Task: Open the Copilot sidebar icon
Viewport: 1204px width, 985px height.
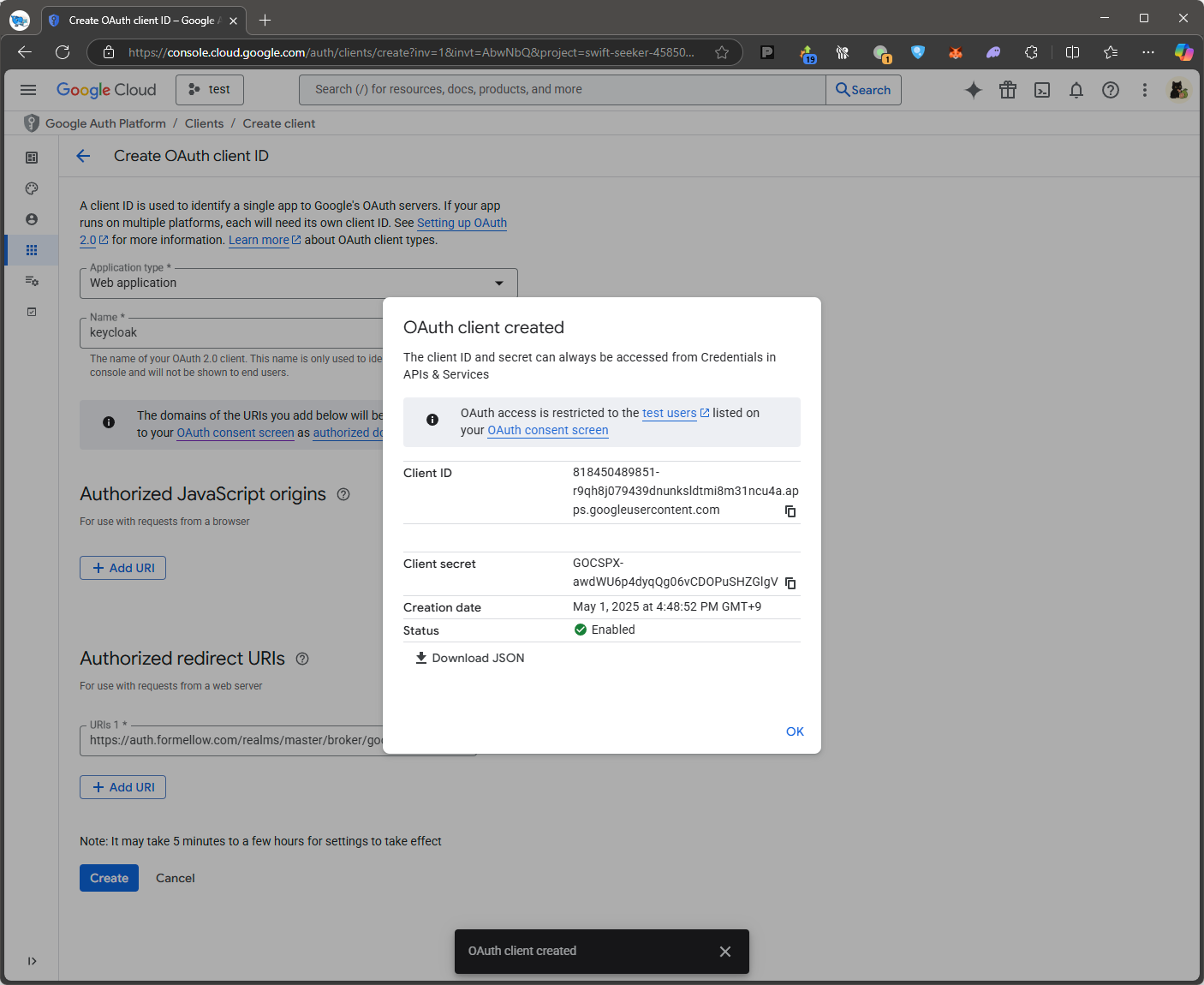Action: [1183, 52]
